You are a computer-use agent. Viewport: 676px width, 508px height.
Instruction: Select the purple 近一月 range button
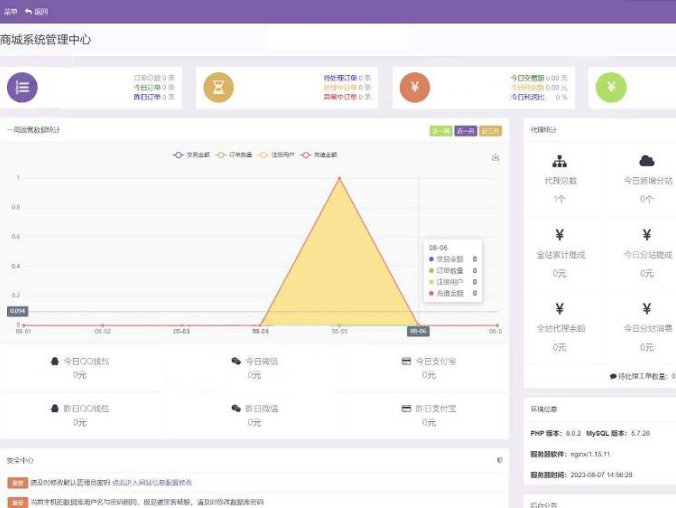point(466,131)
